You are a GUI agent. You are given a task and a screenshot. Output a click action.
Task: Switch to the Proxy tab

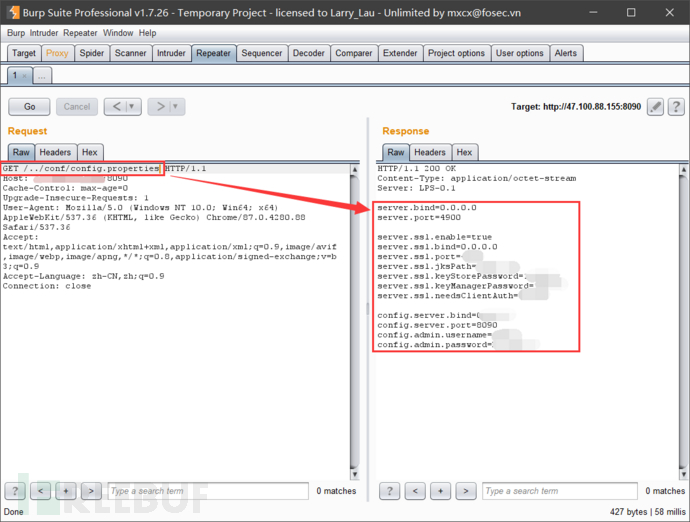pyautogui.click(x=57, y=53)
